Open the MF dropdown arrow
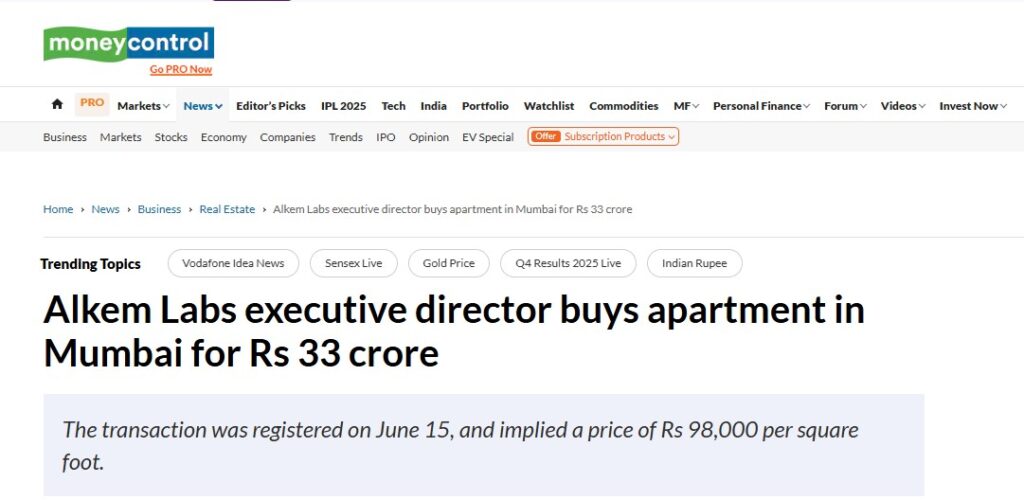 [695, 106]
